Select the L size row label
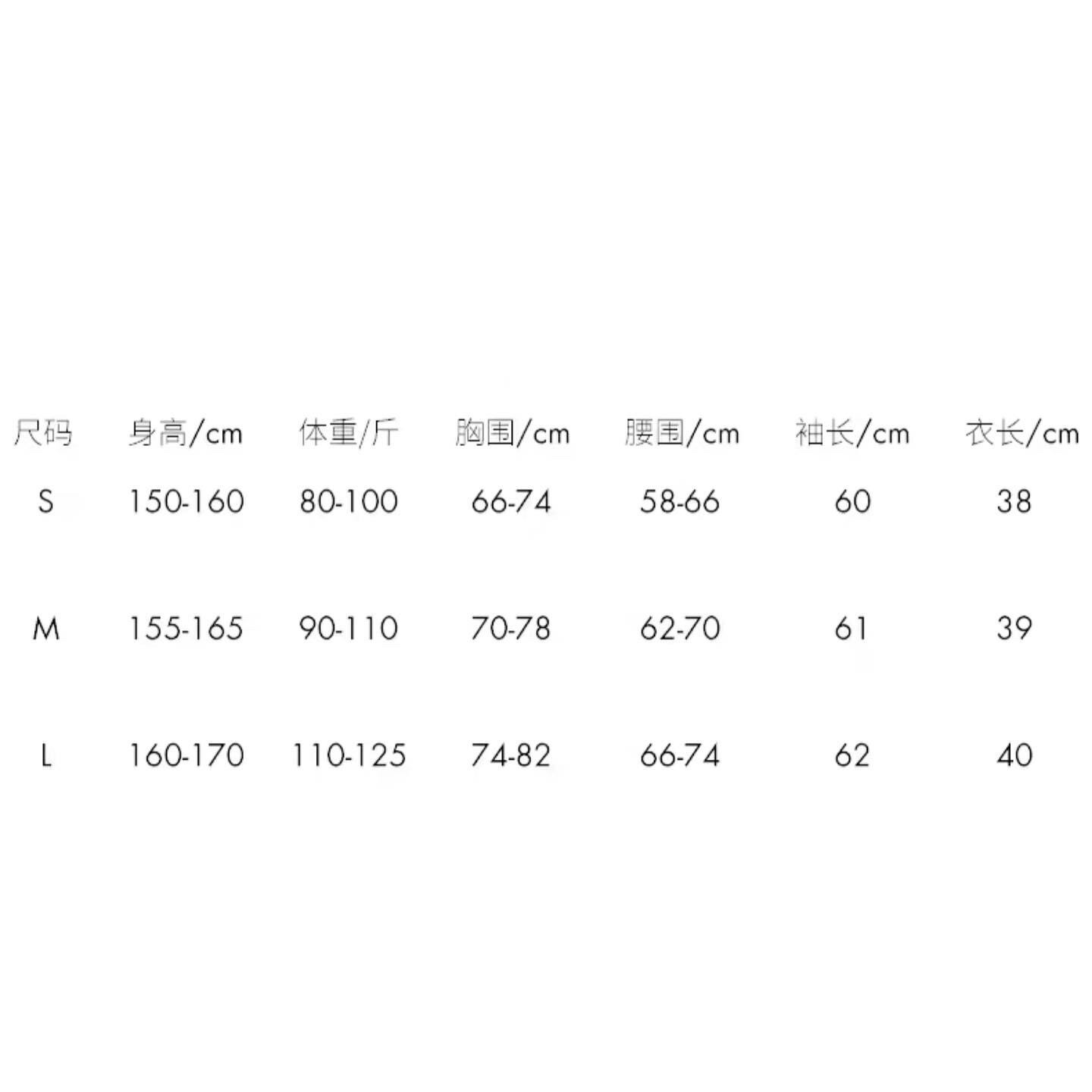 tap(45, 755)
